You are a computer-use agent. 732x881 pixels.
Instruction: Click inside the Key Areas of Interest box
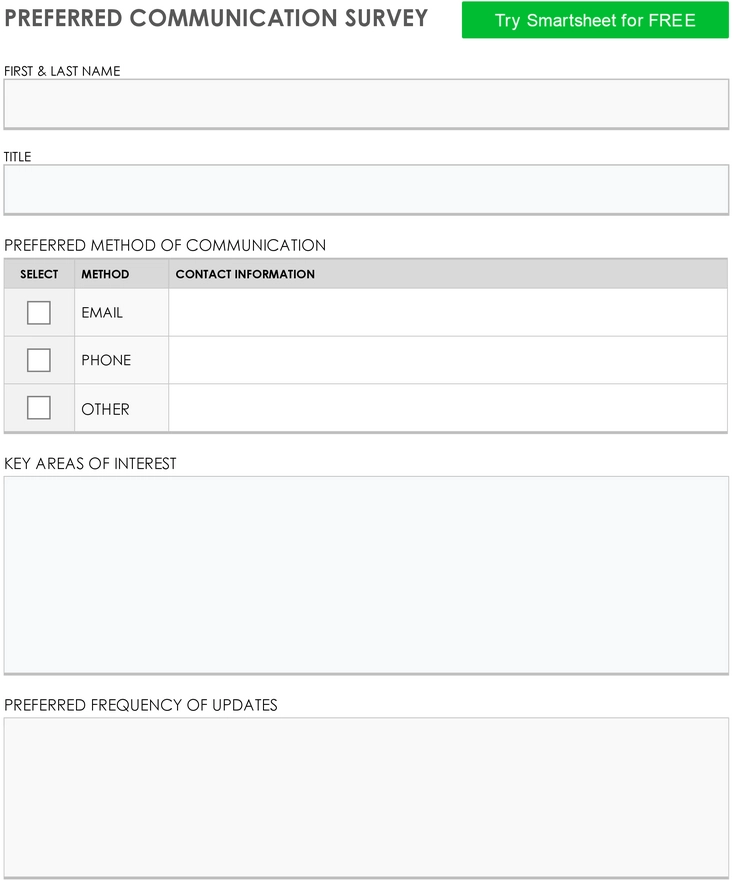(x=366, y=575)
